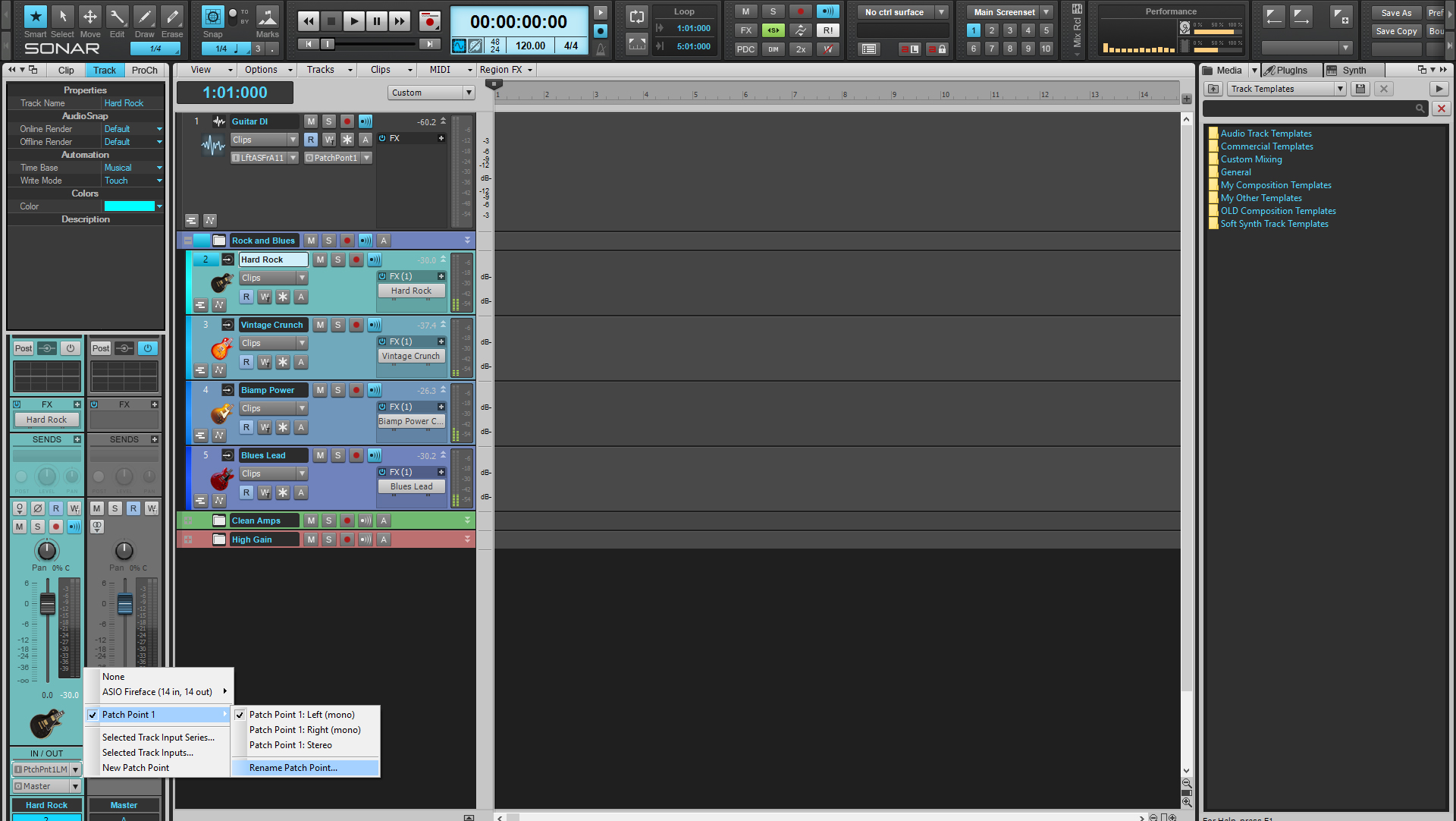The height and width of the screenshot is (821, 1456).
Task: Open Write Mode Touch dropdown
Action: click(x=159, y=181)
